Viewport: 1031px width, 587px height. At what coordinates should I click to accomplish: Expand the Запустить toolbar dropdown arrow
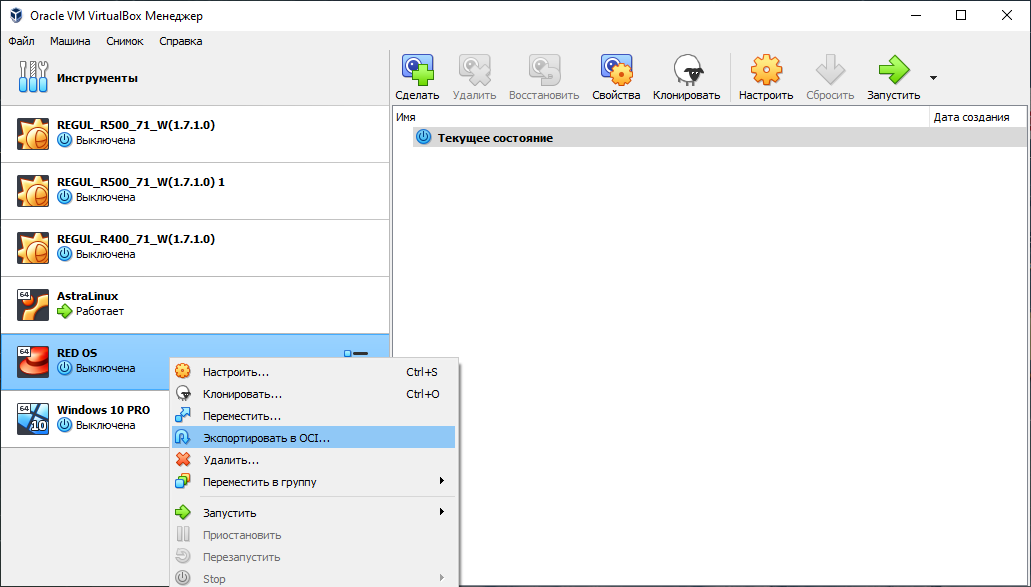click(x=933, y=78)
